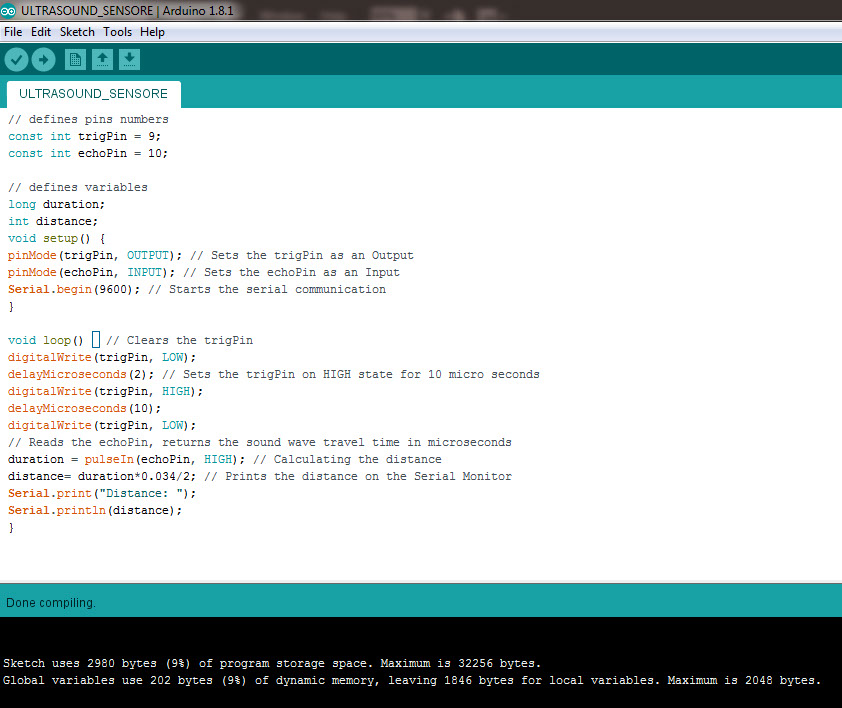Click the 'Global variables use 202 bytes' console line
Image resolution: width=842 pixels, height=708 pixels.
pyautogui.click(x=412, y=681)
